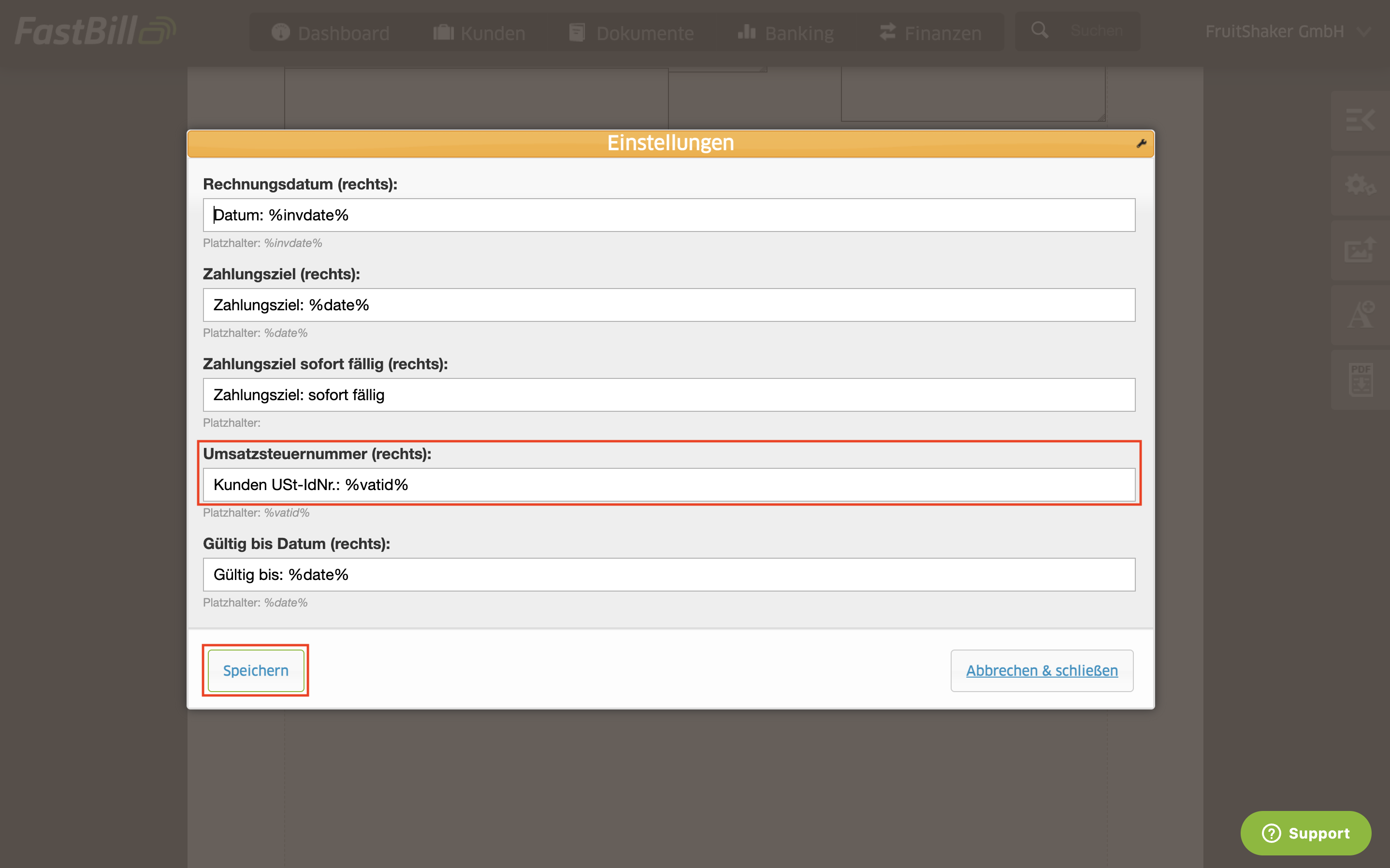The height and width of the screenshot is (868, 1390).
Task: Open the Banking menu item
Action: click(786, 33)
